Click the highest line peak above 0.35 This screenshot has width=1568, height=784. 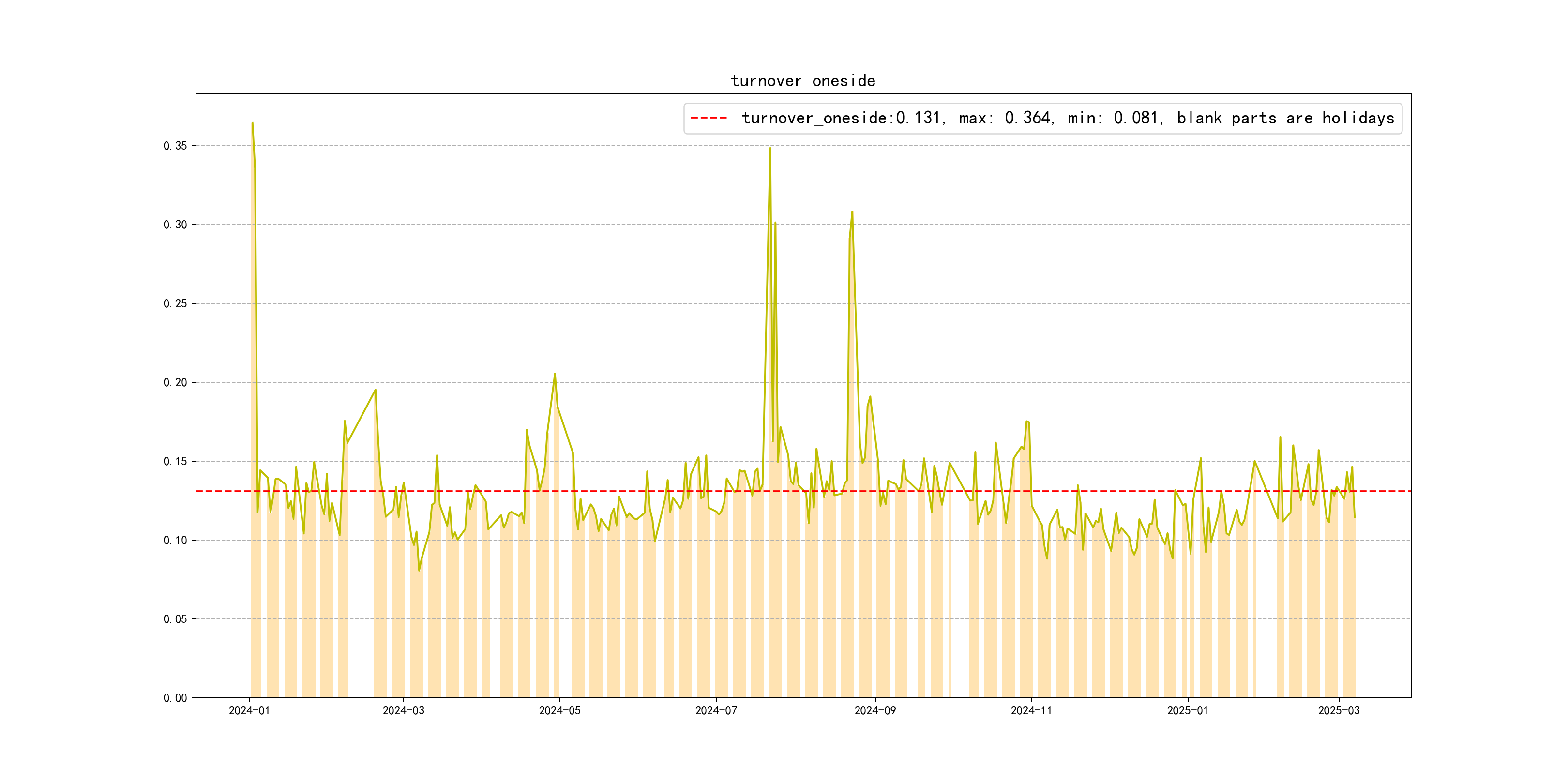pos(252,123)
